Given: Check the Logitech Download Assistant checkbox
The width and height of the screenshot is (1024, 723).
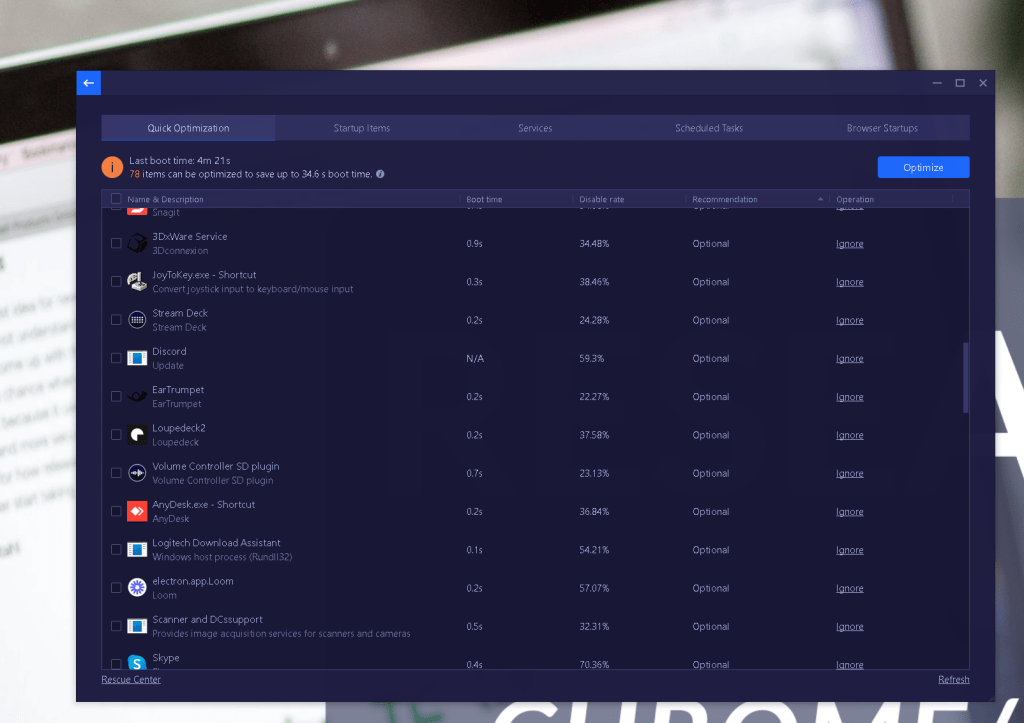Looking at the screenshot, I should (x=116, y=550).
